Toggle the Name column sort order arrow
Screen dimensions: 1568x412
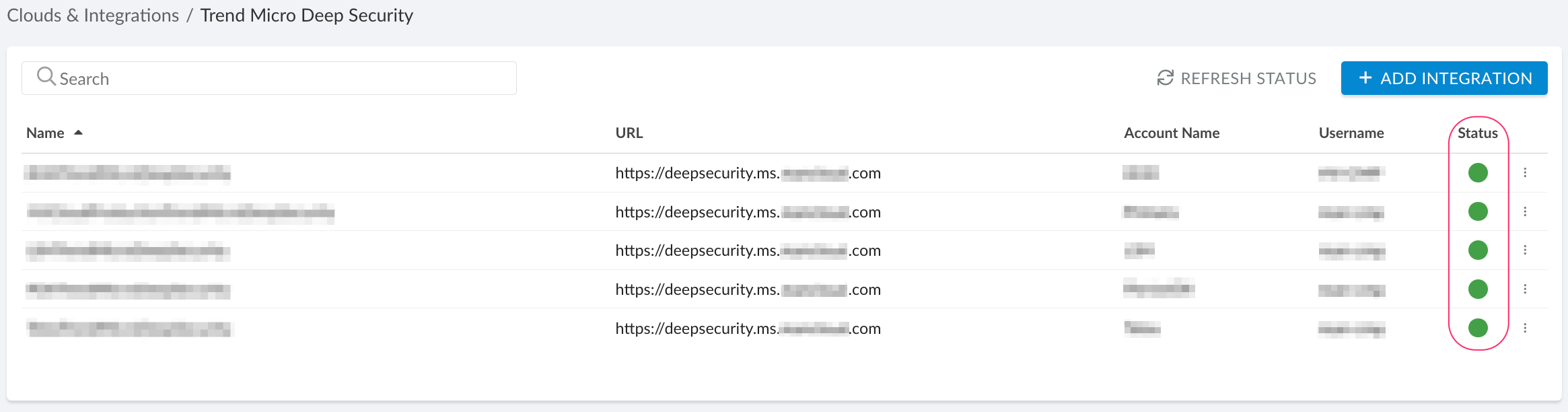tap(77, 132)
